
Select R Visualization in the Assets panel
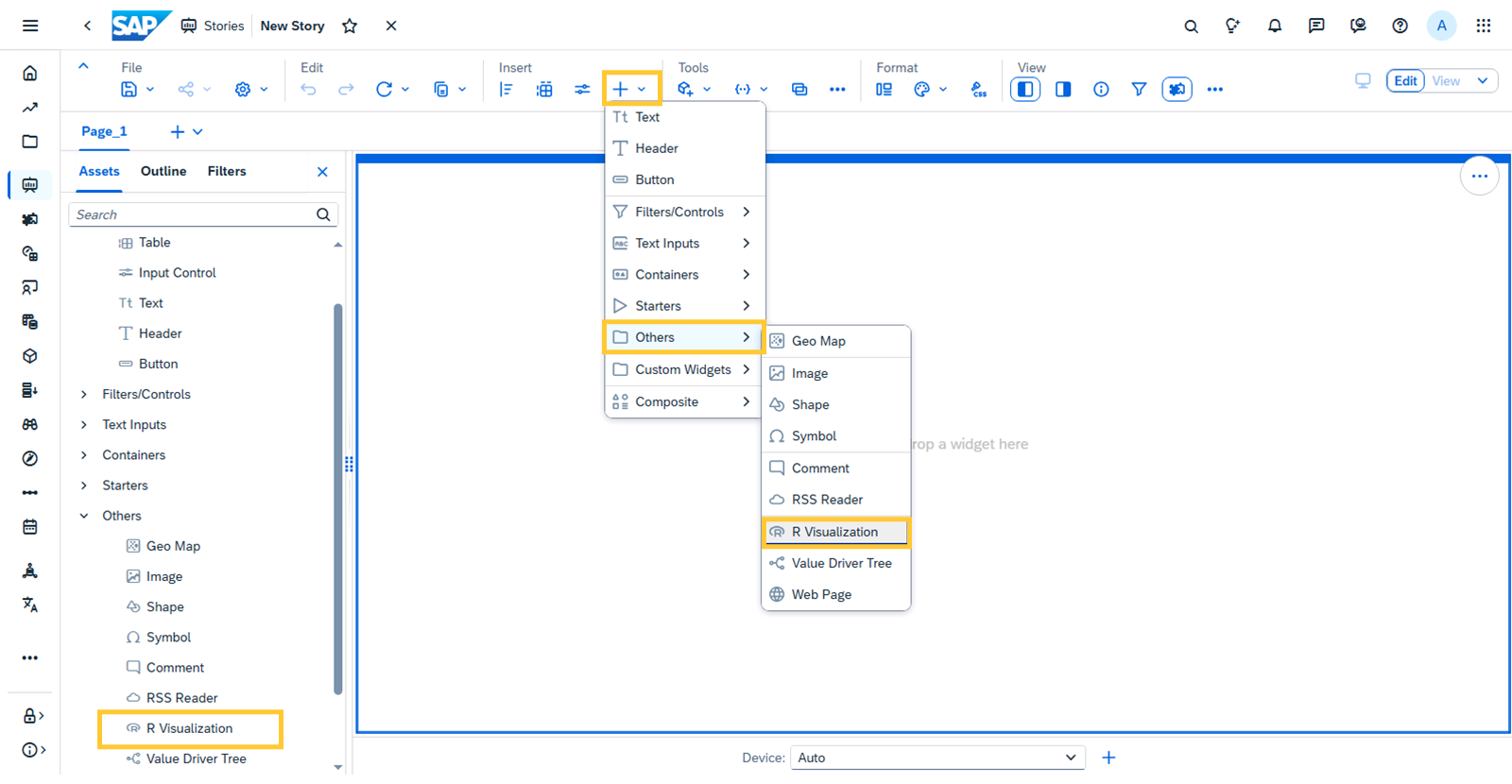(x=189, y=728)
